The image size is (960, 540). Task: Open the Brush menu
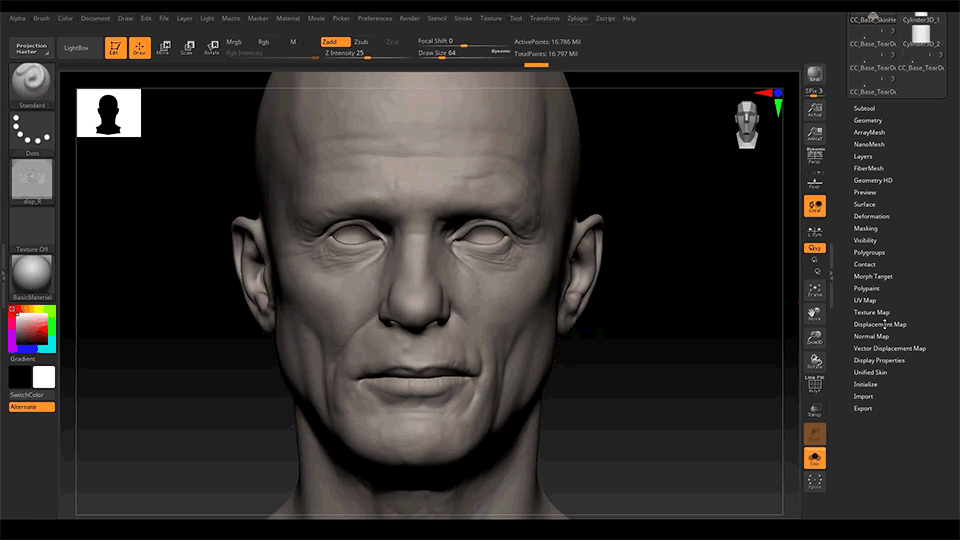pyautogui.click(x=41, y=18)
